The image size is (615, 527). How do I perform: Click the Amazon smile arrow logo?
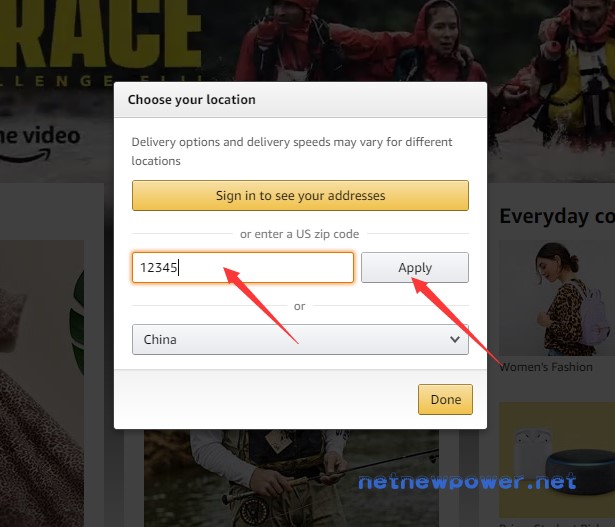[x=25, y=156]
